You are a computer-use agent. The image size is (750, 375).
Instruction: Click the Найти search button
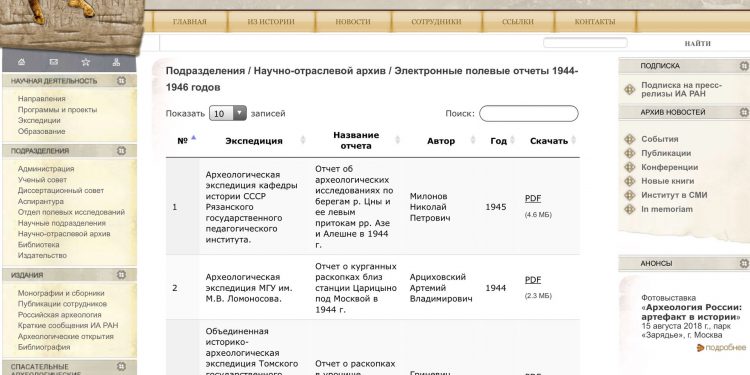click(x=697, y=43)
